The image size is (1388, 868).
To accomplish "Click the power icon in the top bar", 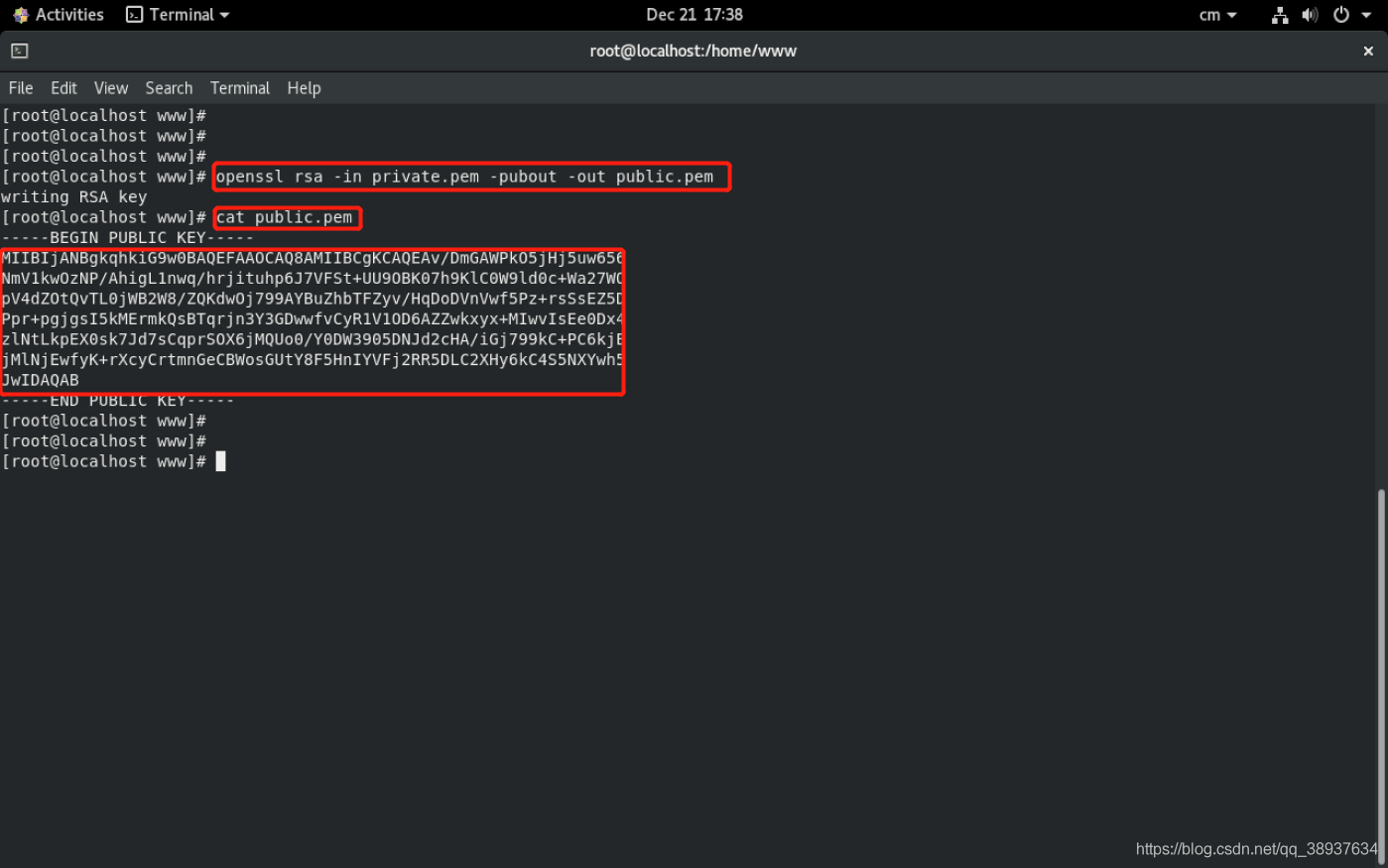I will click(1340, 15).
